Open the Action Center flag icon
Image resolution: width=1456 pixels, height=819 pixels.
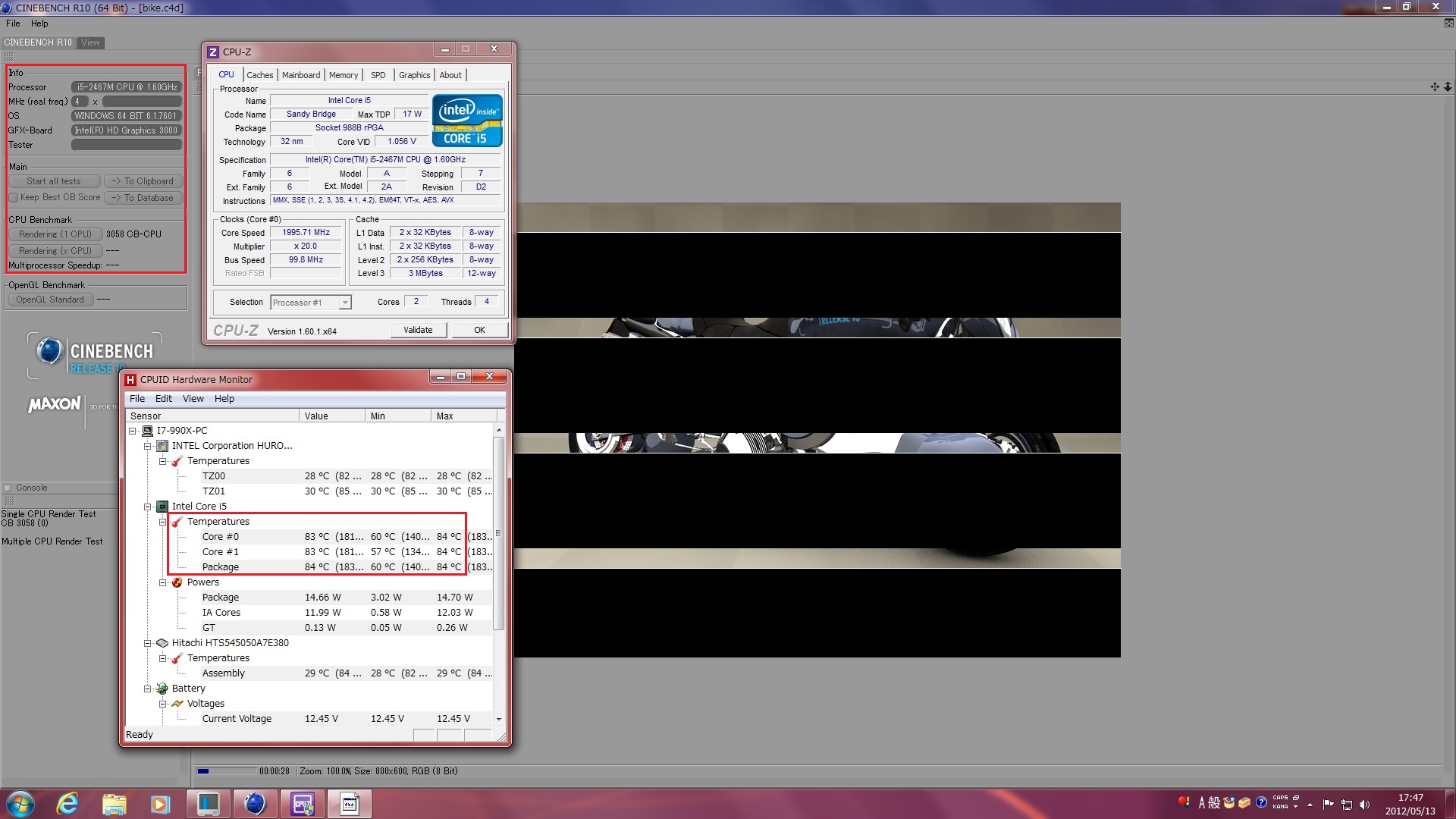pyautogui.click(x=1328, y=805)
